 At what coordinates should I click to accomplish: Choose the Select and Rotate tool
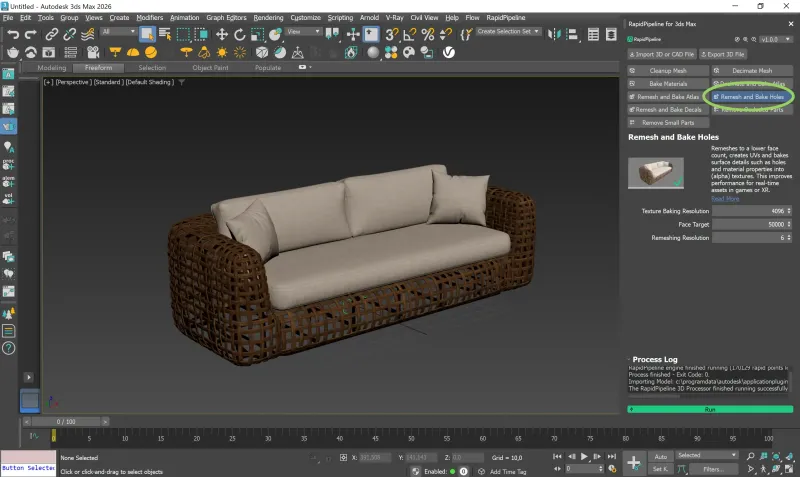(x=241, y=33)
